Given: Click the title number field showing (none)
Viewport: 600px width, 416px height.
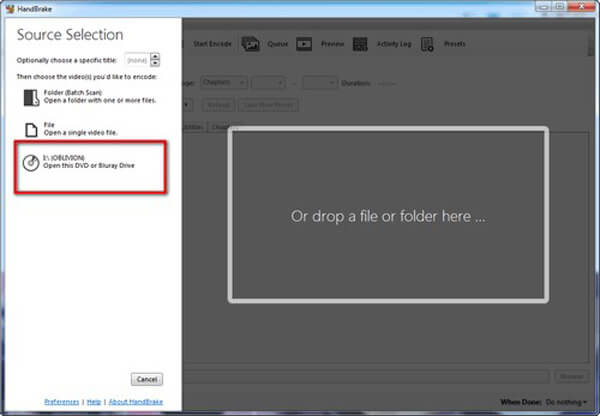Looking at the screenshot, I should pyautogui.click(x=137, y=60).
